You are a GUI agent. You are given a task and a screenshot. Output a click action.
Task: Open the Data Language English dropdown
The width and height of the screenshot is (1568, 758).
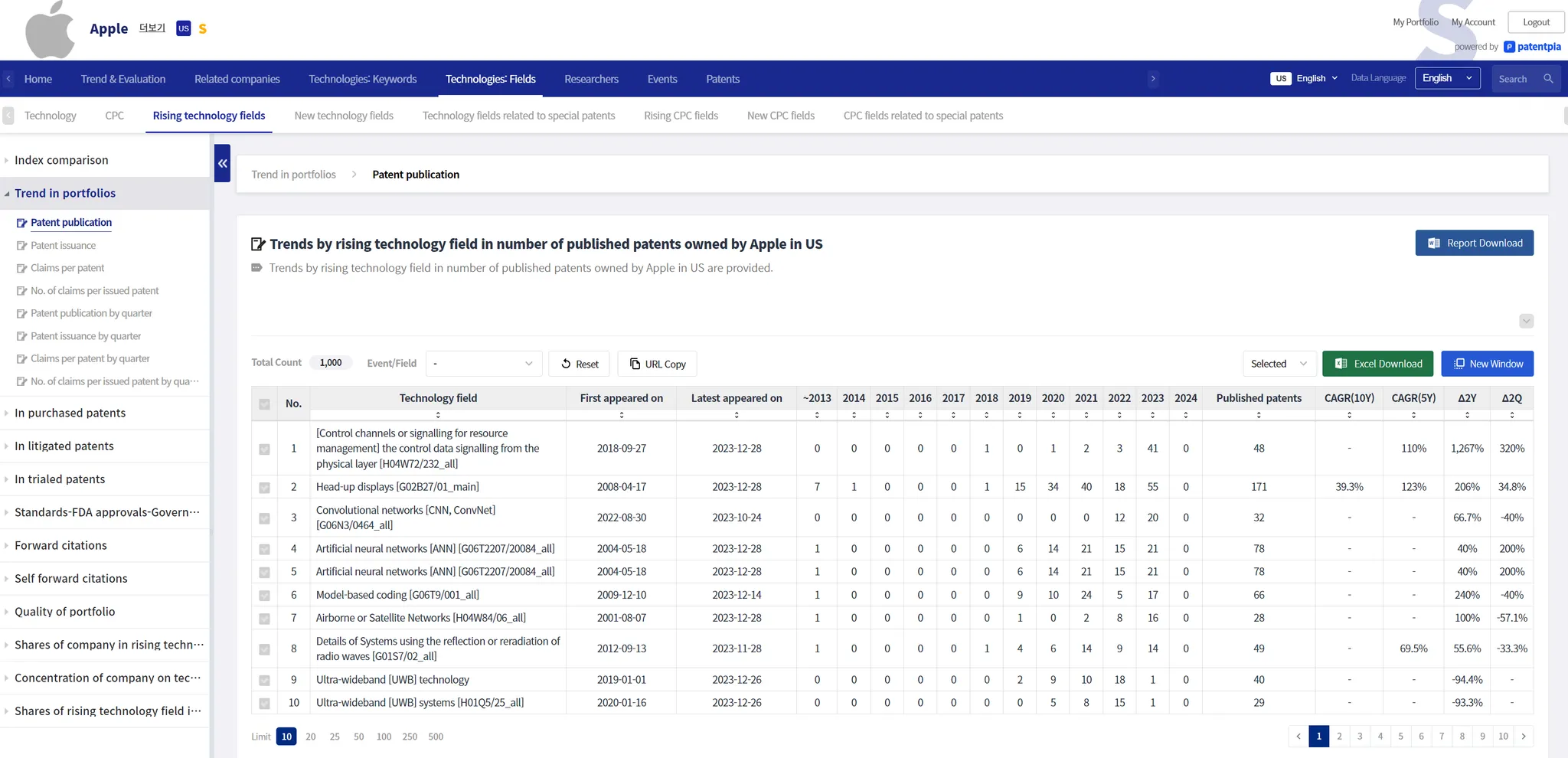pos(1447,79)
